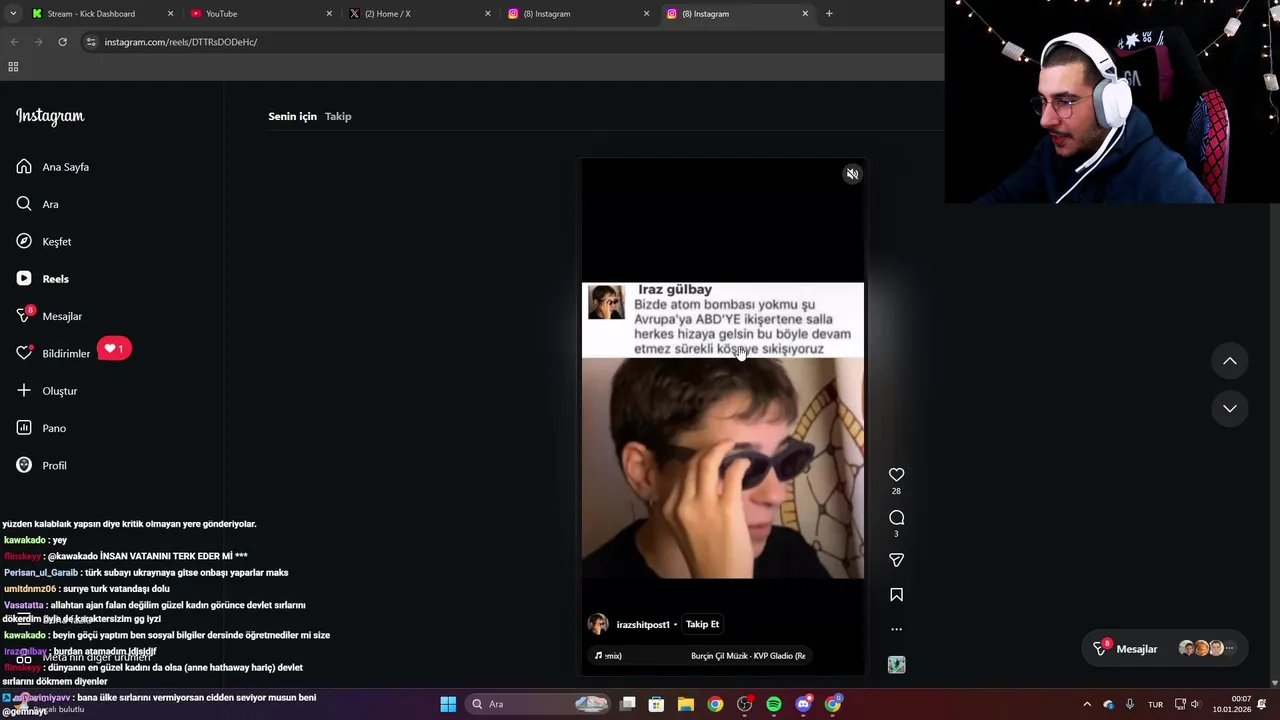Reload the Instagram page
1280x720 pixels.
(x=62, y=42)
